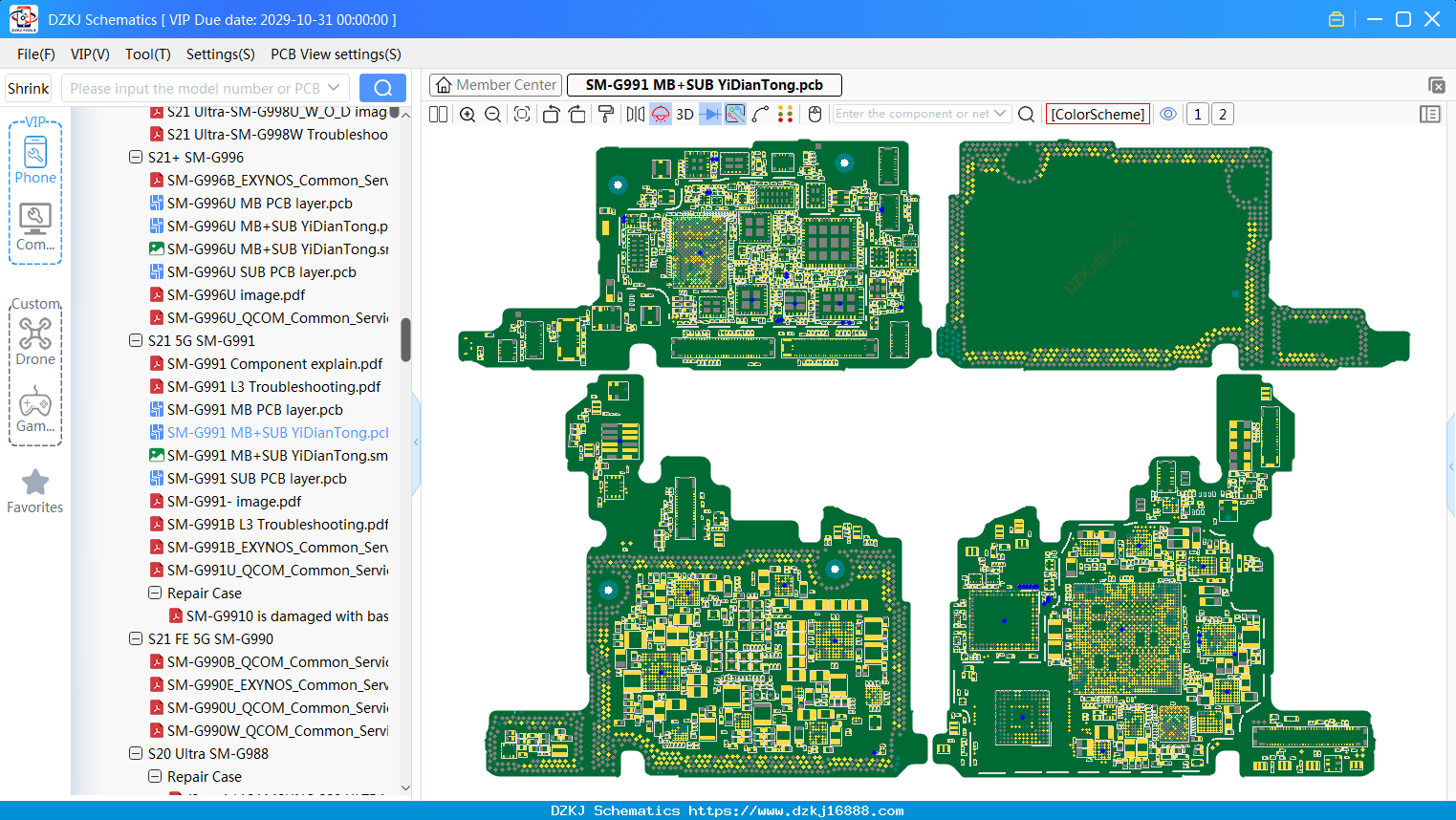Open the Game console category
1456x820 pixels.
coord(35,409)
